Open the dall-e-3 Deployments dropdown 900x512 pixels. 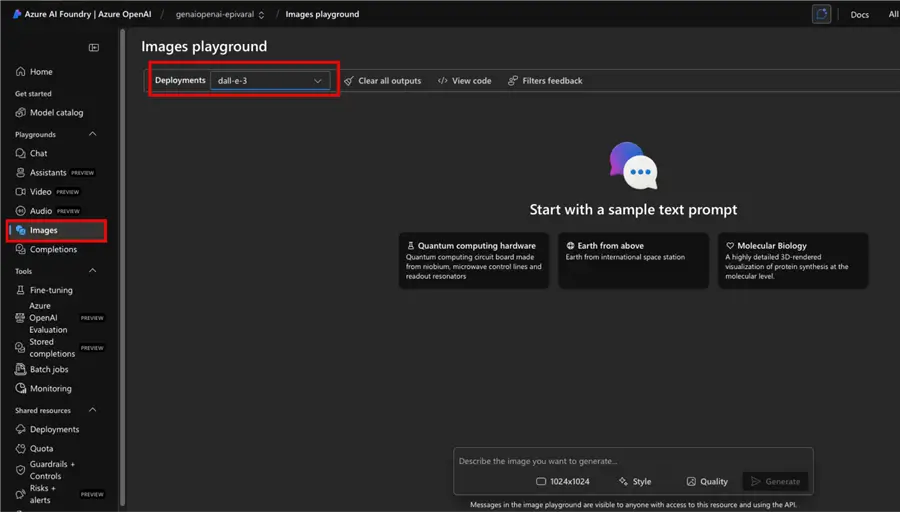click(x=270, y=80)
